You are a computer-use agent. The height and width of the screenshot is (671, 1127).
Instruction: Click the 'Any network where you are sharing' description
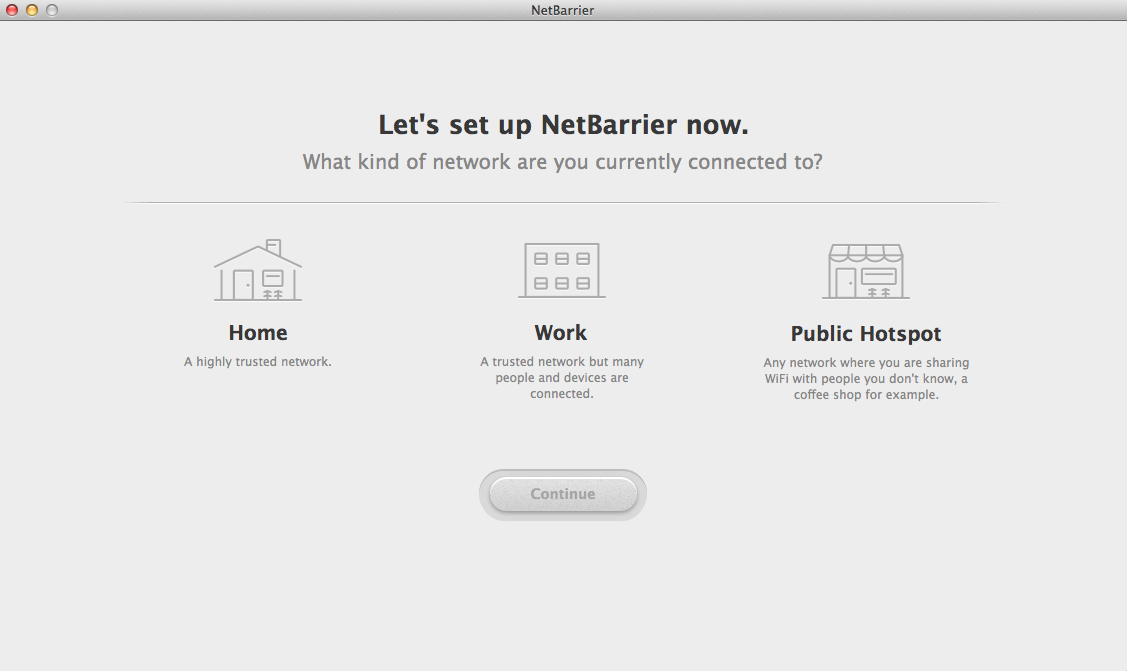click(x=866, y=379)
